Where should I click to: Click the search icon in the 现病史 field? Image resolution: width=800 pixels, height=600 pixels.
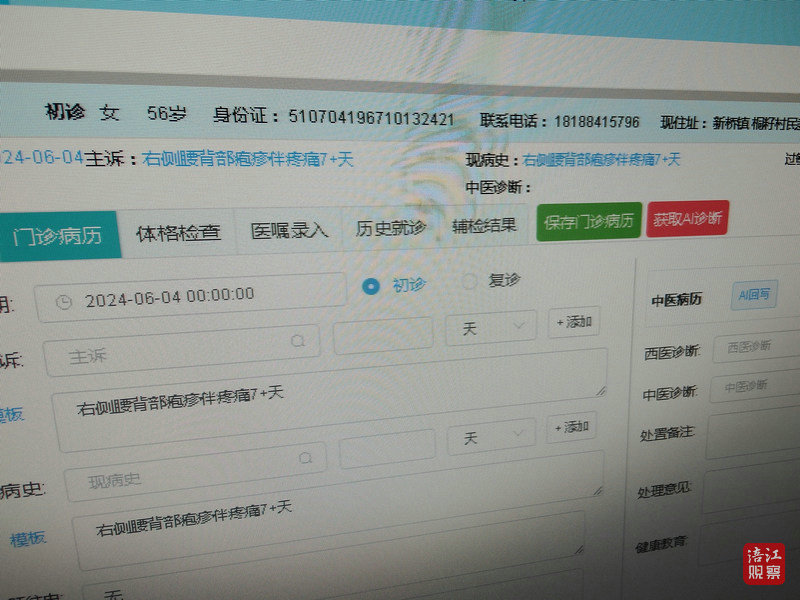click(305, 458)
